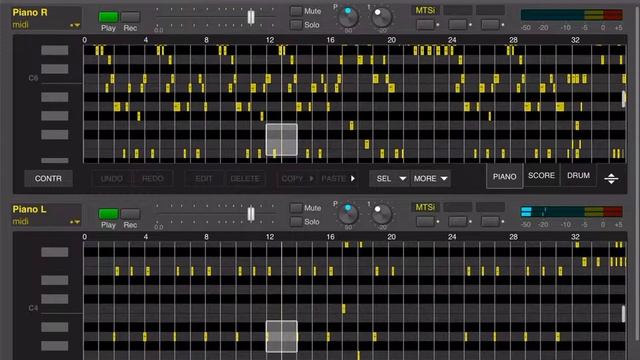Select the Piano L track name

click(29, 209)
